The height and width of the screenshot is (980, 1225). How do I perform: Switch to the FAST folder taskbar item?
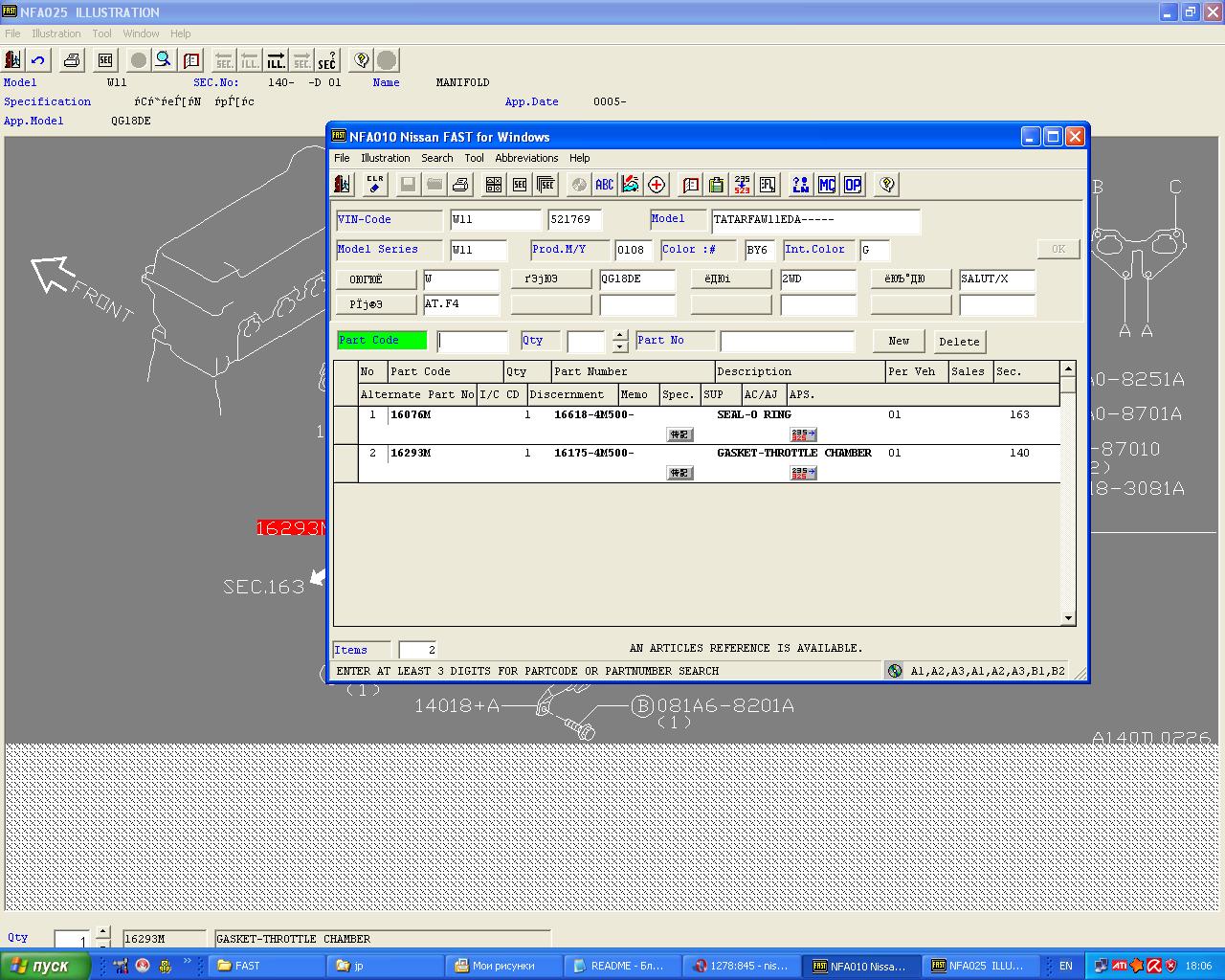tap(266, 966)
